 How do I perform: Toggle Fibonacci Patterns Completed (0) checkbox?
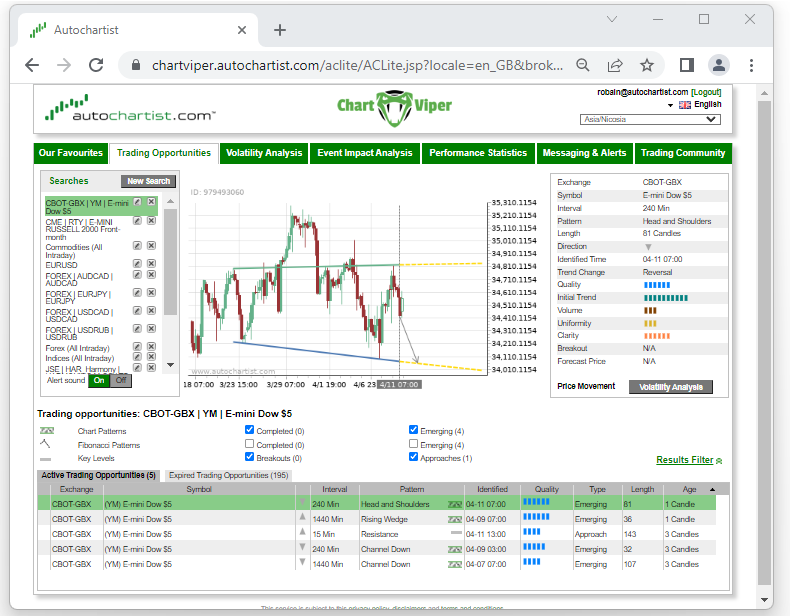coord(249,444)
